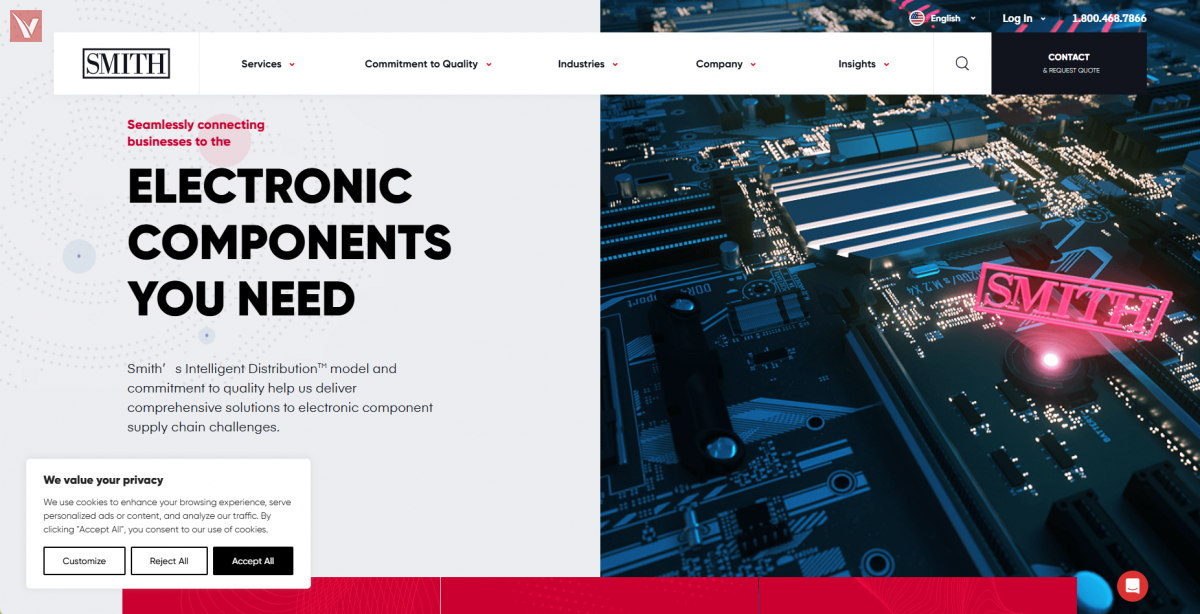This screenshot has width=1200, height=614.
Task: Click Reject All cookies button
Action: point(169,561)
